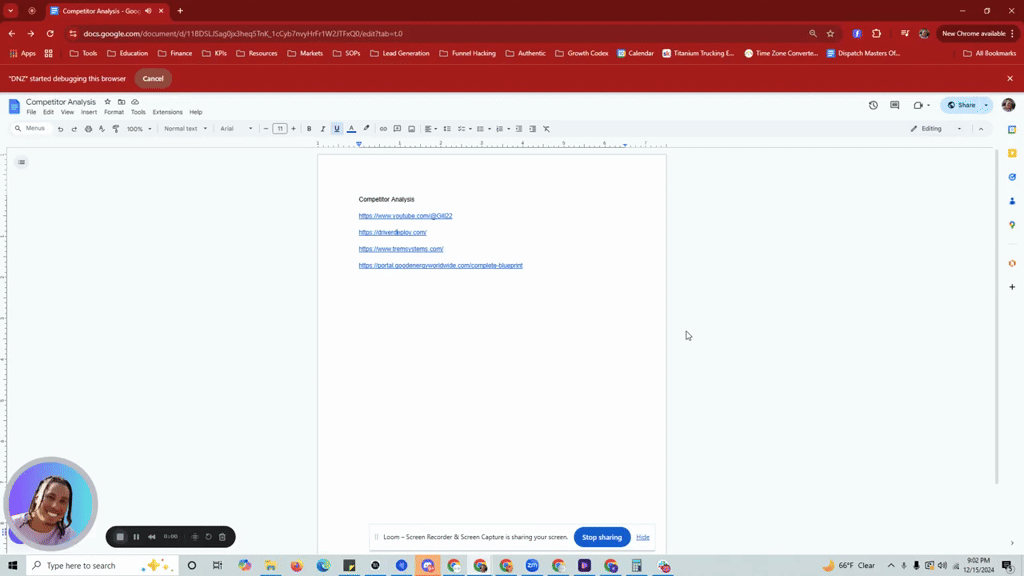Open the Checklist dropdown

(x=465, y=129)
